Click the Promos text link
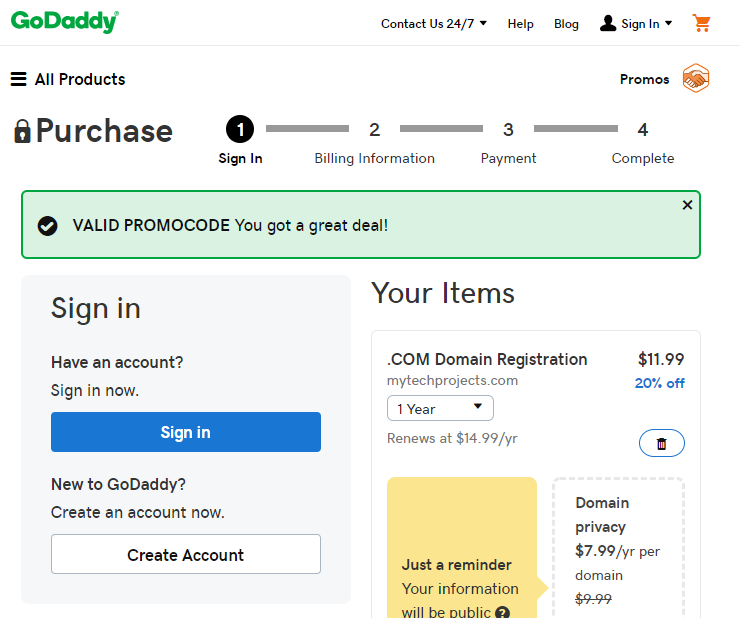740x618 pixels. pyautogui.click(x=645, y=79)
